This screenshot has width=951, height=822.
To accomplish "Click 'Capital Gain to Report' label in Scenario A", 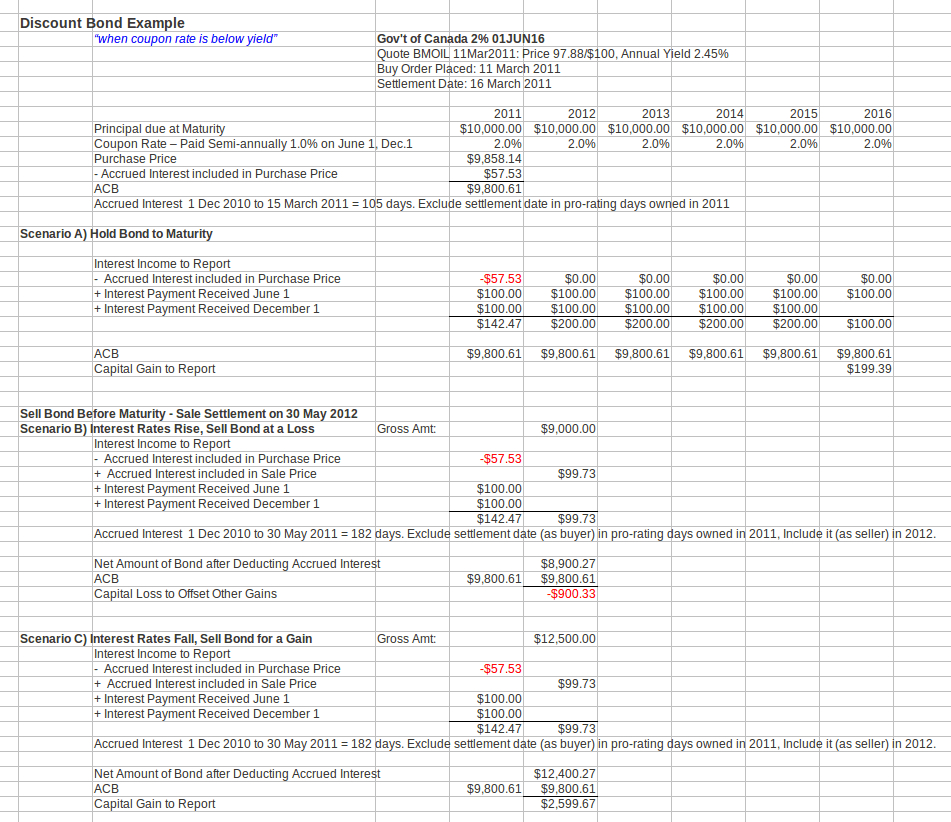I will [155, 369].
